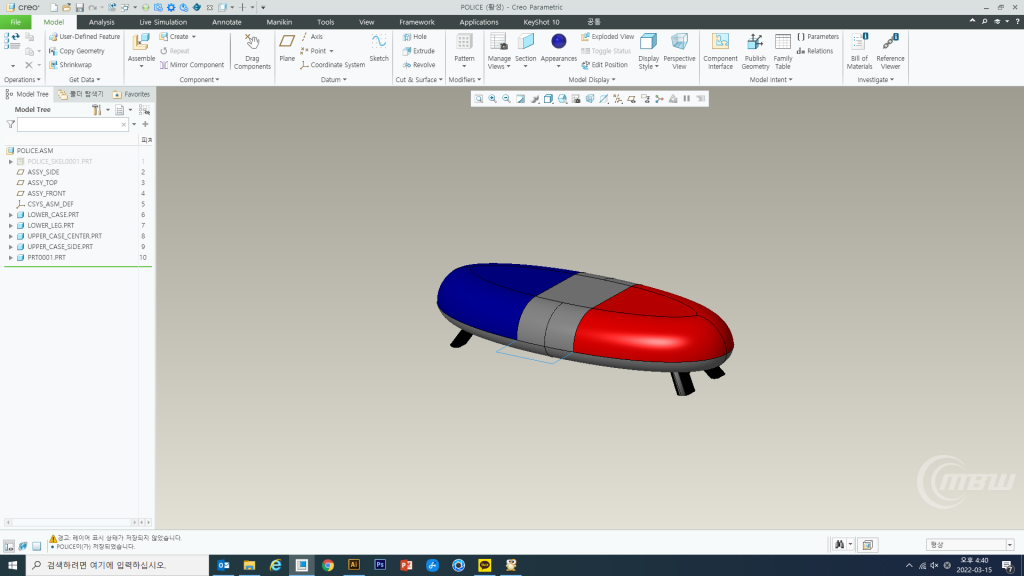Toggle datum display filters icon
Screen dimensions: 1024x576
(x=617, y=99)
